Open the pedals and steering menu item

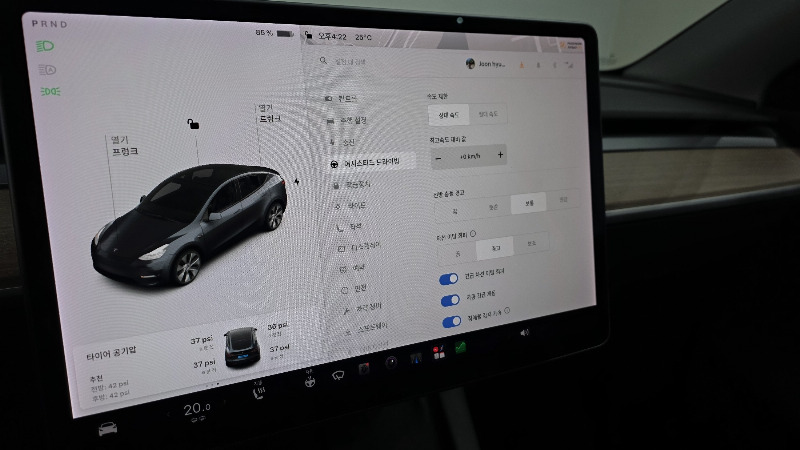point(347,121)
